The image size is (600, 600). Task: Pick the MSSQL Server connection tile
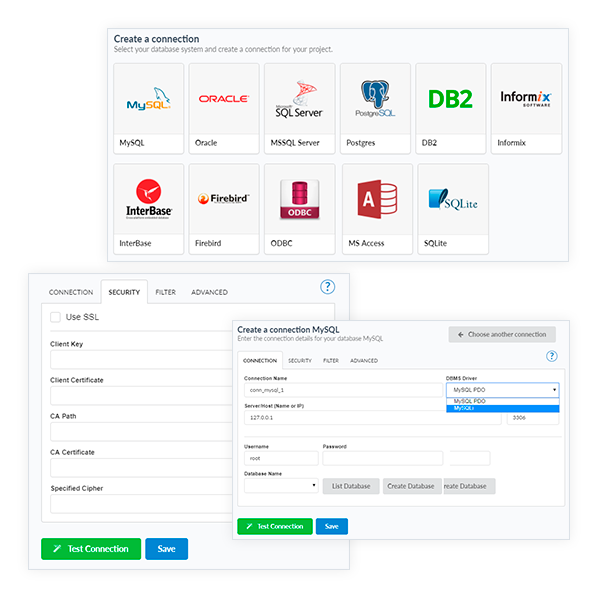pyautogui.click(x=298, y=107)
